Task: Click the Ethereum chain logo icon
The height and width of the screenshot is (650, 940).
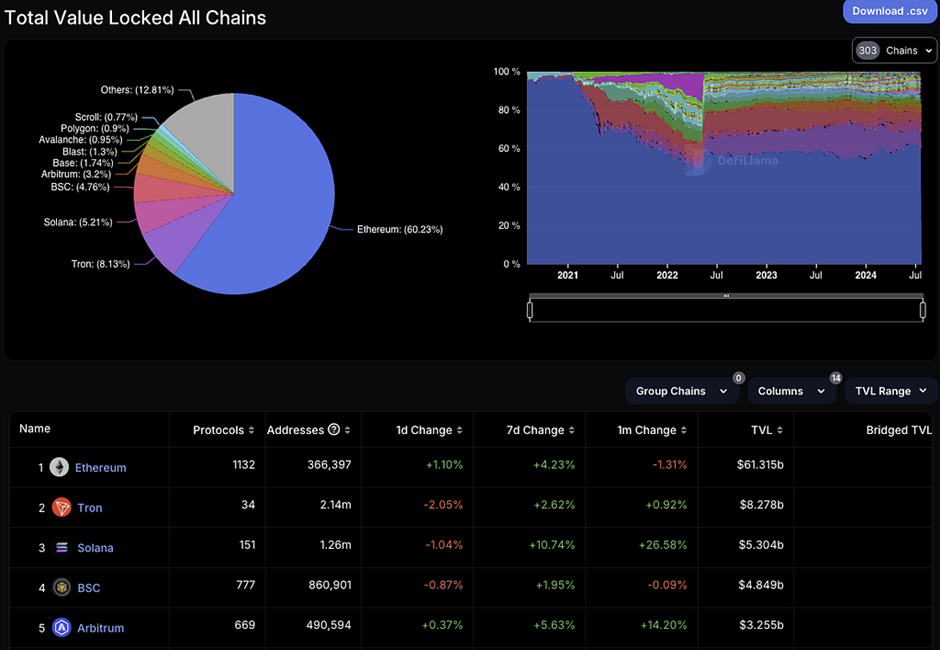Action: pyautogui.click(x=59, y=467)
